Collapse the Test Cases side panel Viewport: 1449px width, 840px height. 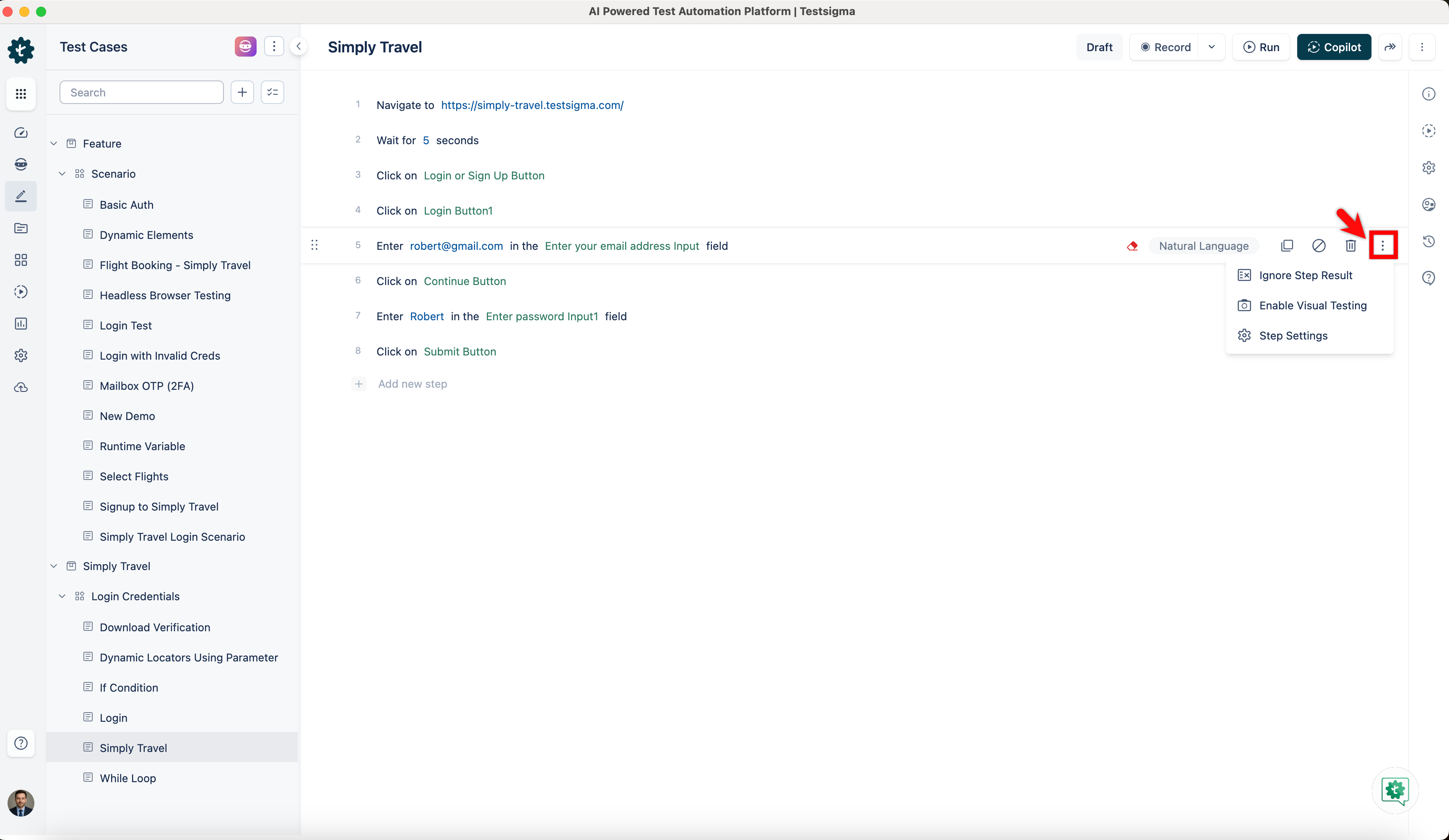(x=299, y=47)
